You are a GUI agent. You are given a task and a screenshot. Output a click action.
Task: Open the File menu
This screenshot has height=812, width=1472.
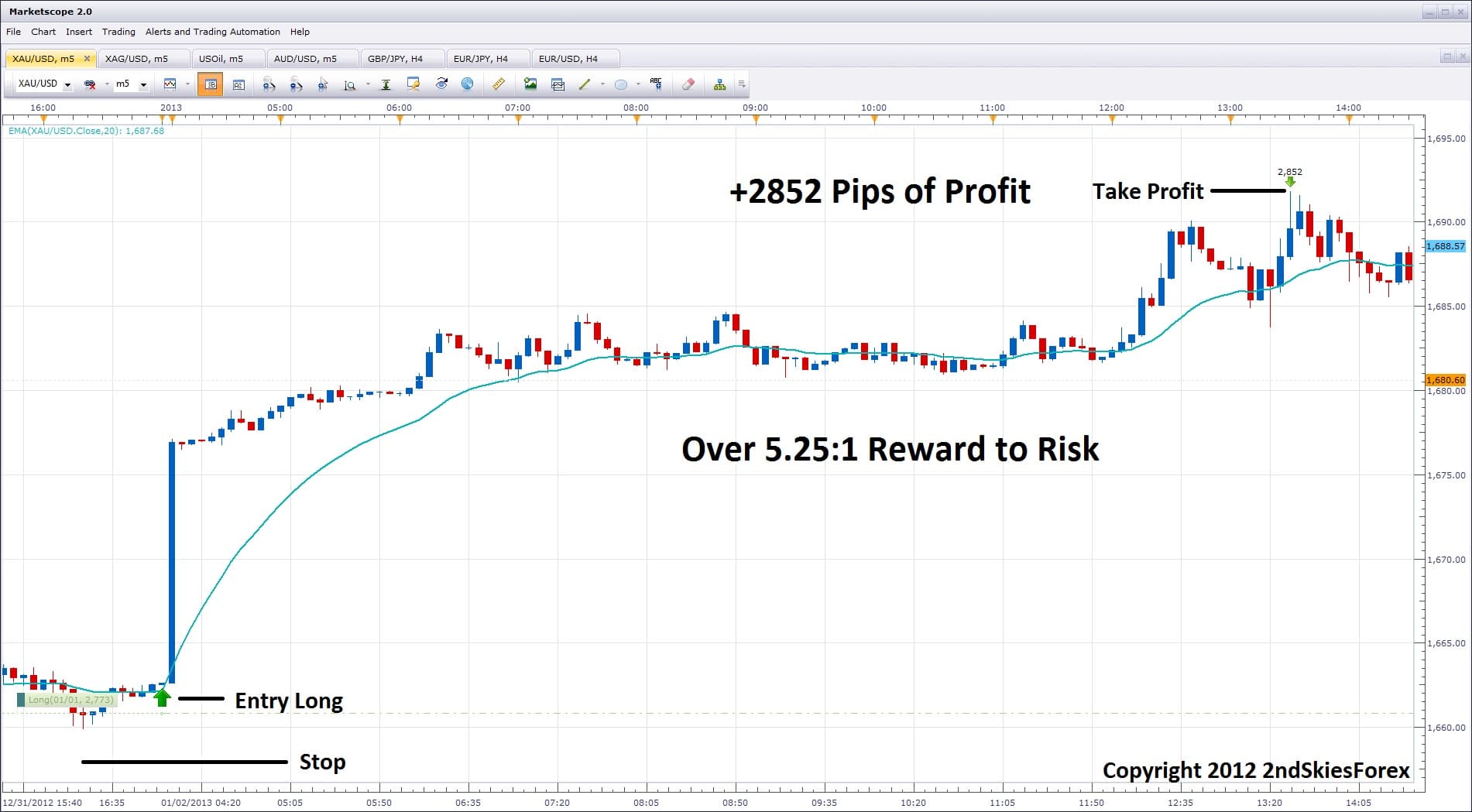click(x=13, y=32)
